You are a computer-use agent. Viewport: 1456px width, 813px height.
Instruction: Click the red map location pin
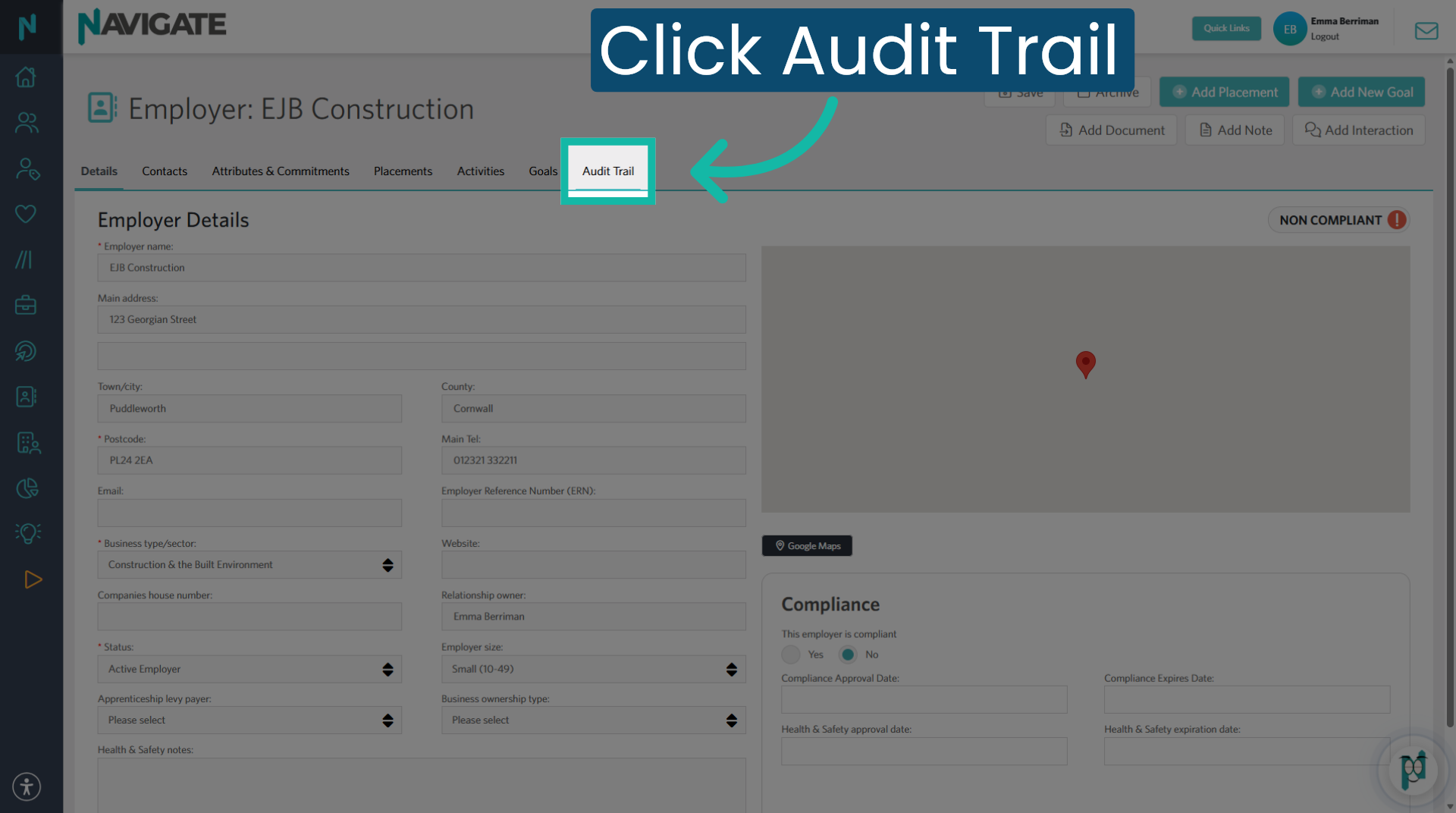(x=1085, y=364)
